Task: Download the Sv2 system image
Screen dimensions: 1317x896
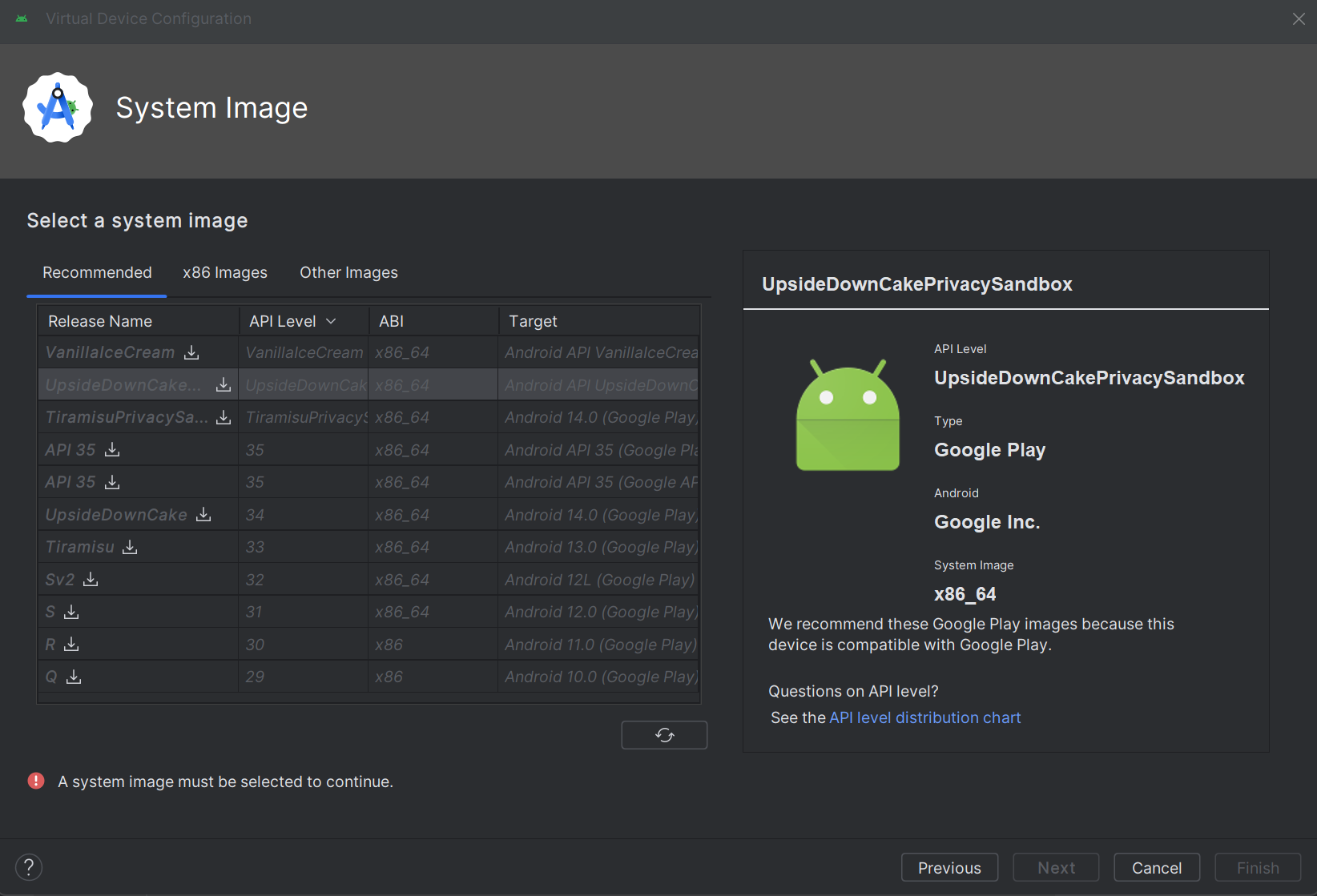Action: [91, 579]
